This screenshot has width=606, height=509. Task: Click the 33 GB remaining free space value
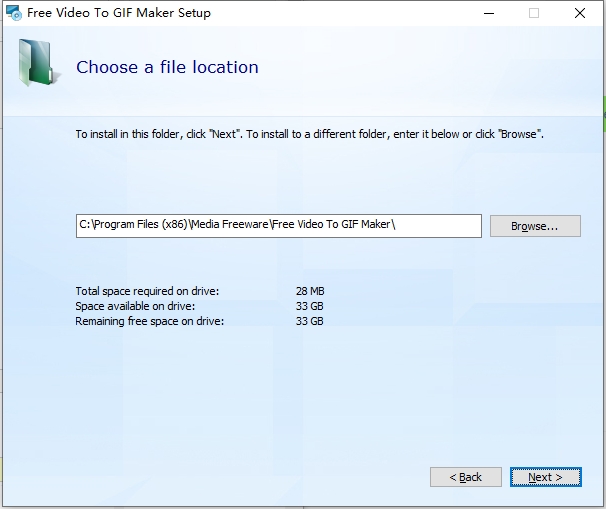coord(309,321)
